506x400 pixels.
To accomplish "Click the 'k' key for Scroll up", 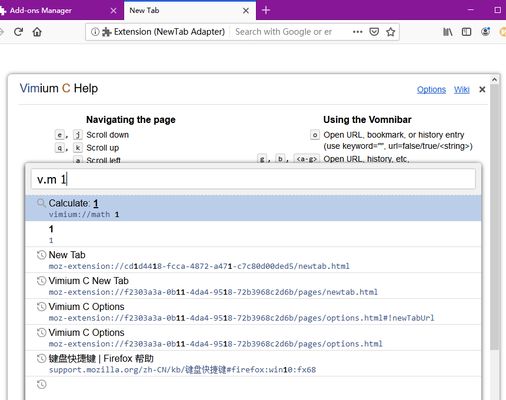I will [78, 148].
